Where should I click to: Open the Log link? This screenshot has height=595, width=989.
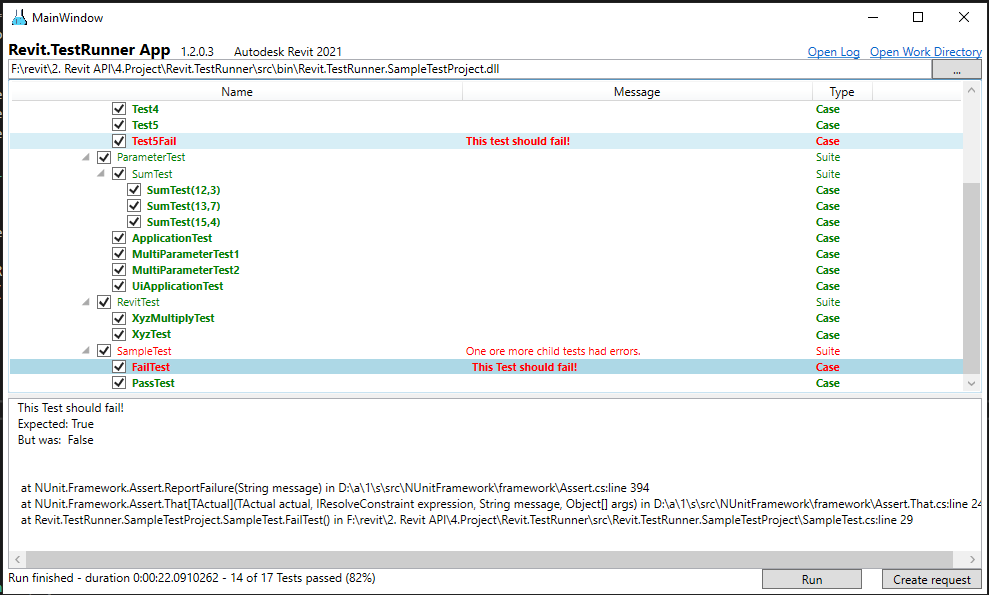tap(833, 52)
